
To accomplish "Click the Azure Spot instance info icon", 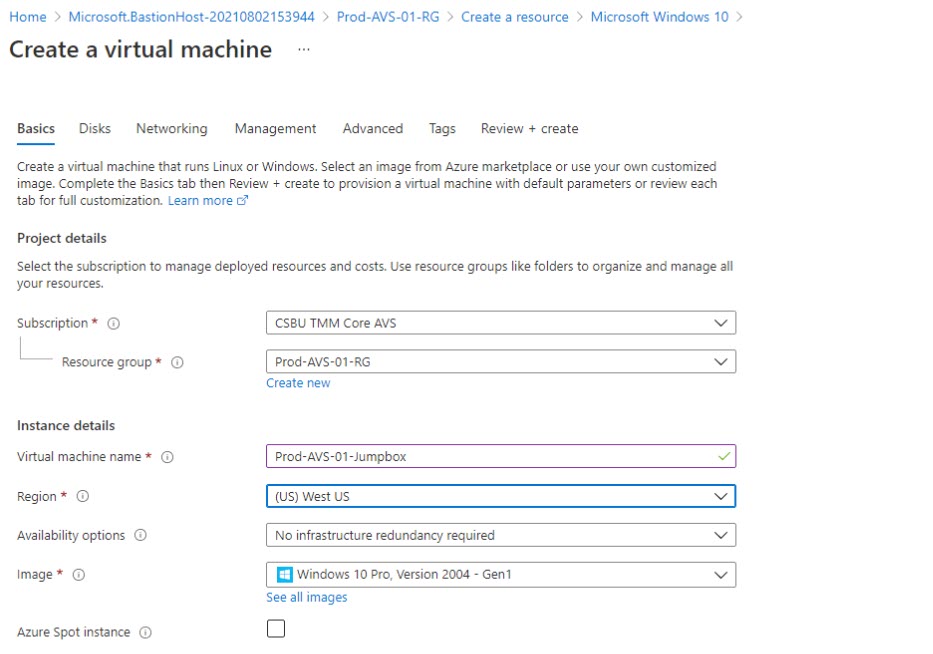I will click(145, 632).
